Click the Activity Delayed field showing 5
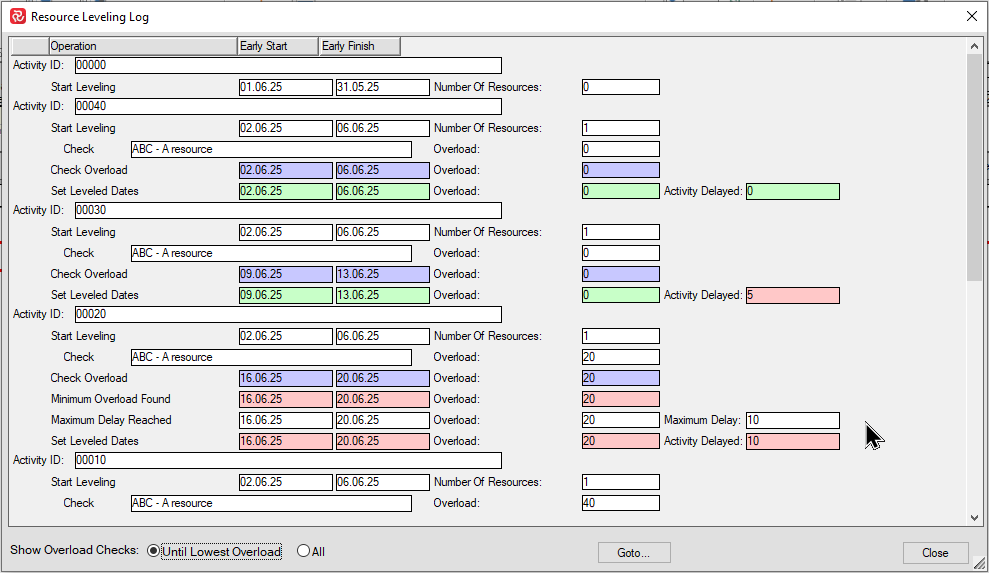 point(793,295)
